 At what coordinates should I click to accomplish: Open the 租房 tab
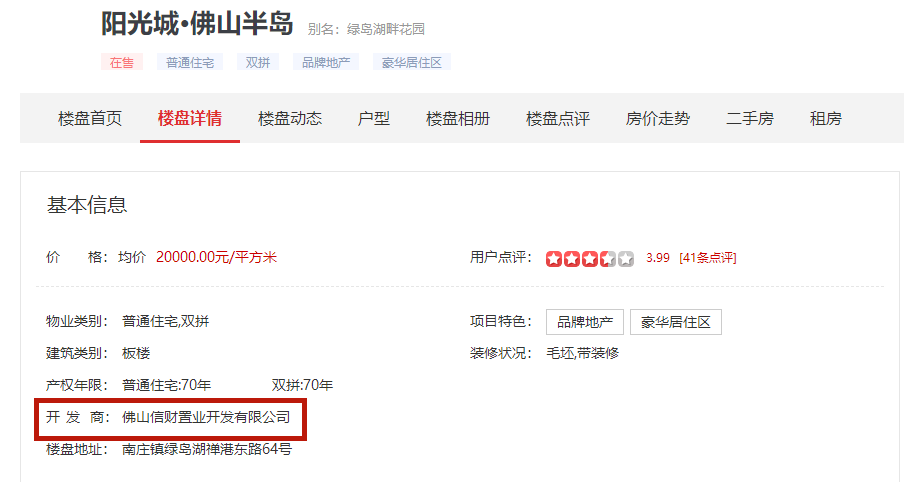point(826,118)
